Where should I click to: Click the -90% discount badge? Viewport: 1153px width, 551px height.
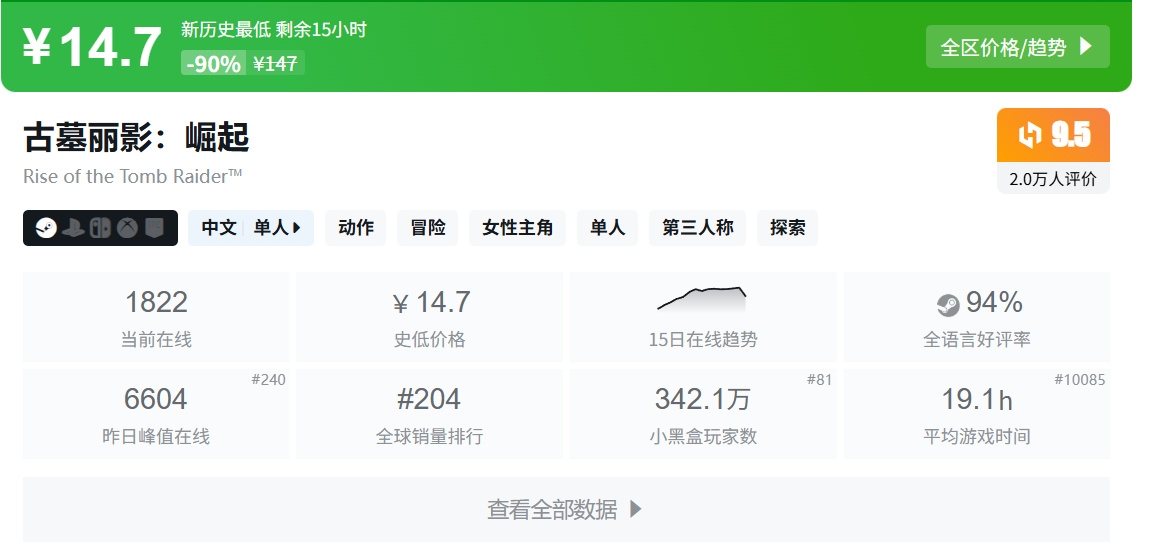pos(212,64)
